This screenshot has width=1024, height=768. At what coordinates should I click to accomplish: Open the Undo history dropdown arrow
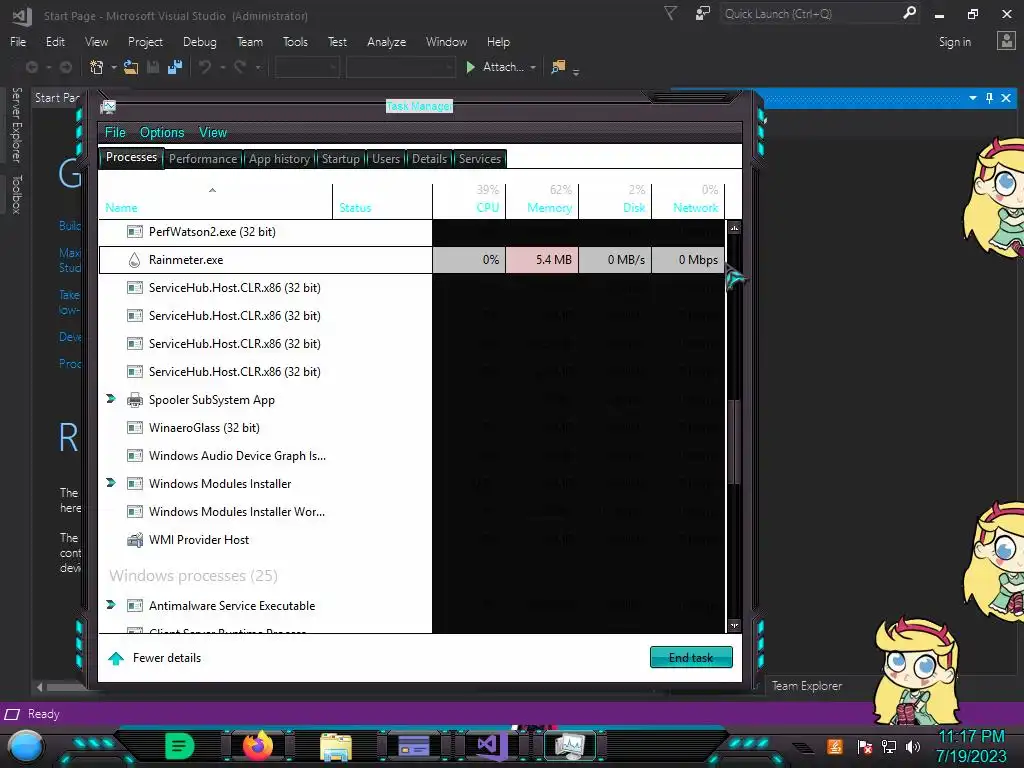coord(223,67)
